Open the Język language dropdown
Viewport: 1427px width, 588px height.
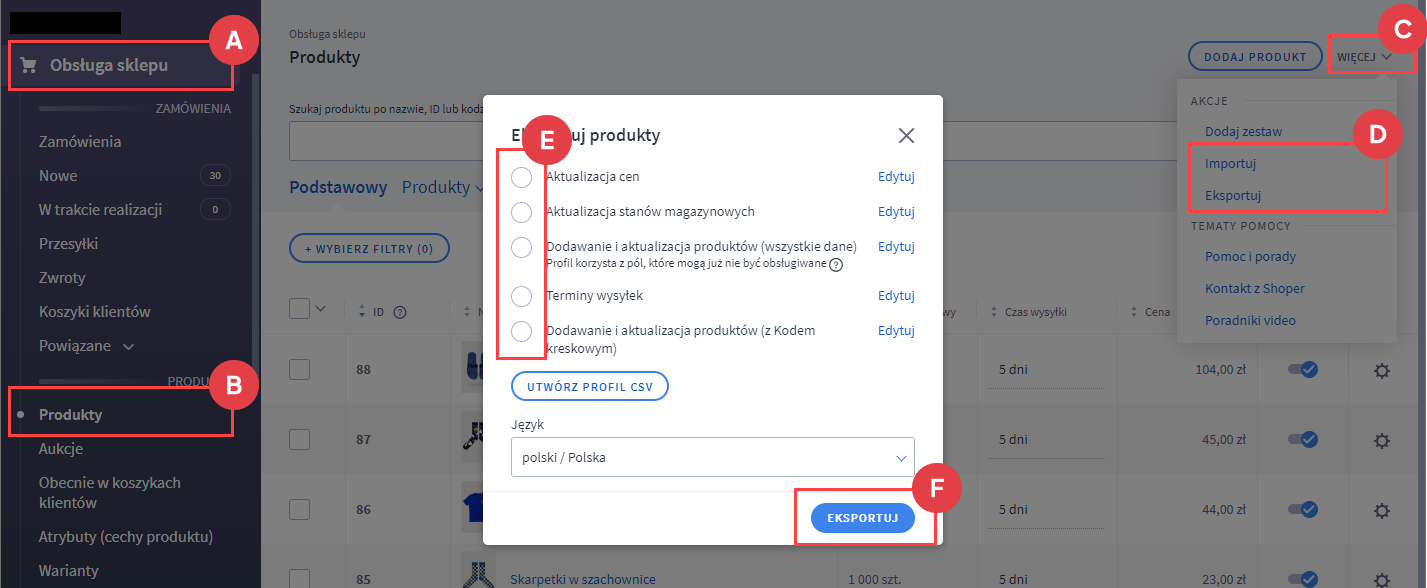713,457
